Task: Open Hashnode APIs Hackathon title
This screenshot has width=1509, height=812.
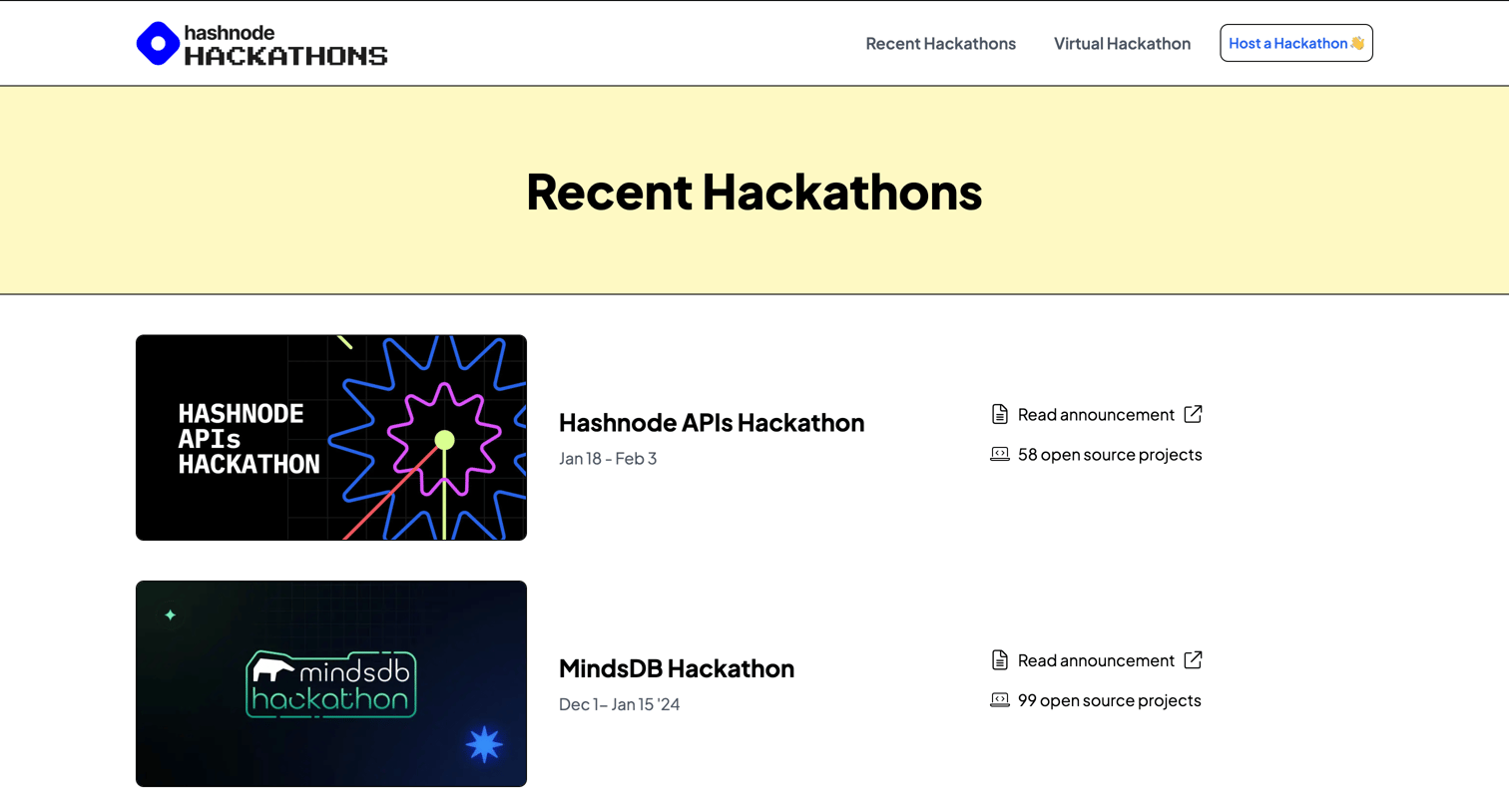Action: tap(712, 423)
